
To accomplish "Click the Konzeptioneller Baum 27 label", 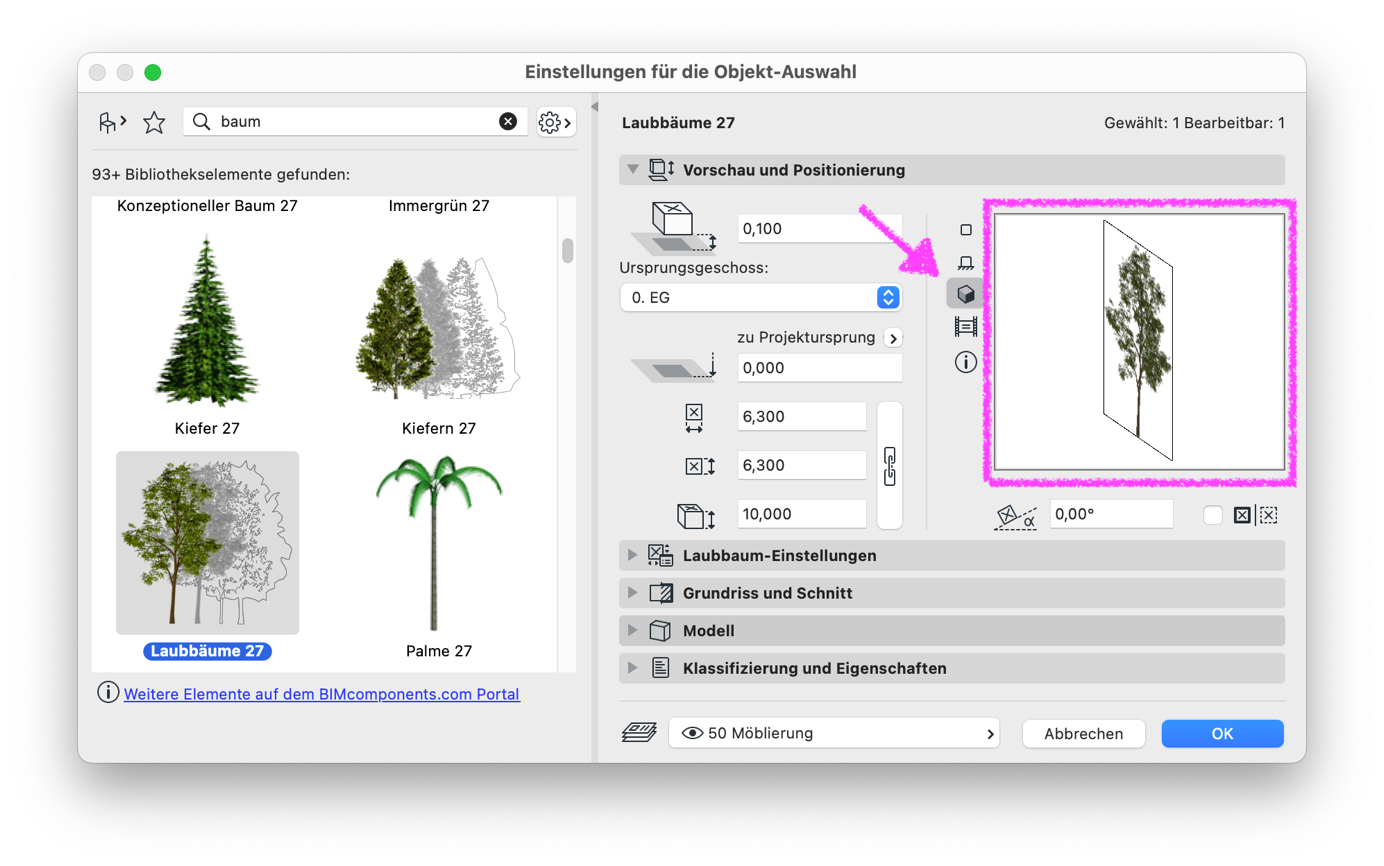I will click(x=207, y=206).
